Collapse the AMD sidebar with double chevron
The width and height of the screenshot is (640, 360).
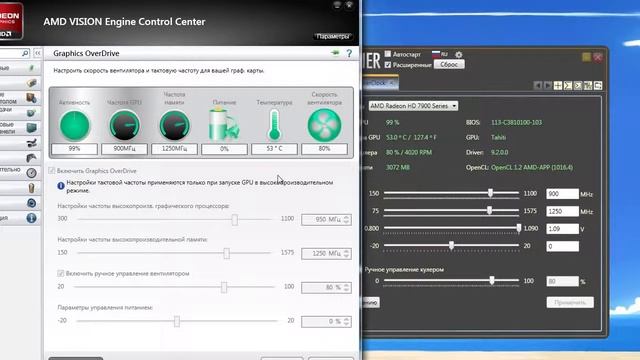[37, 53]
